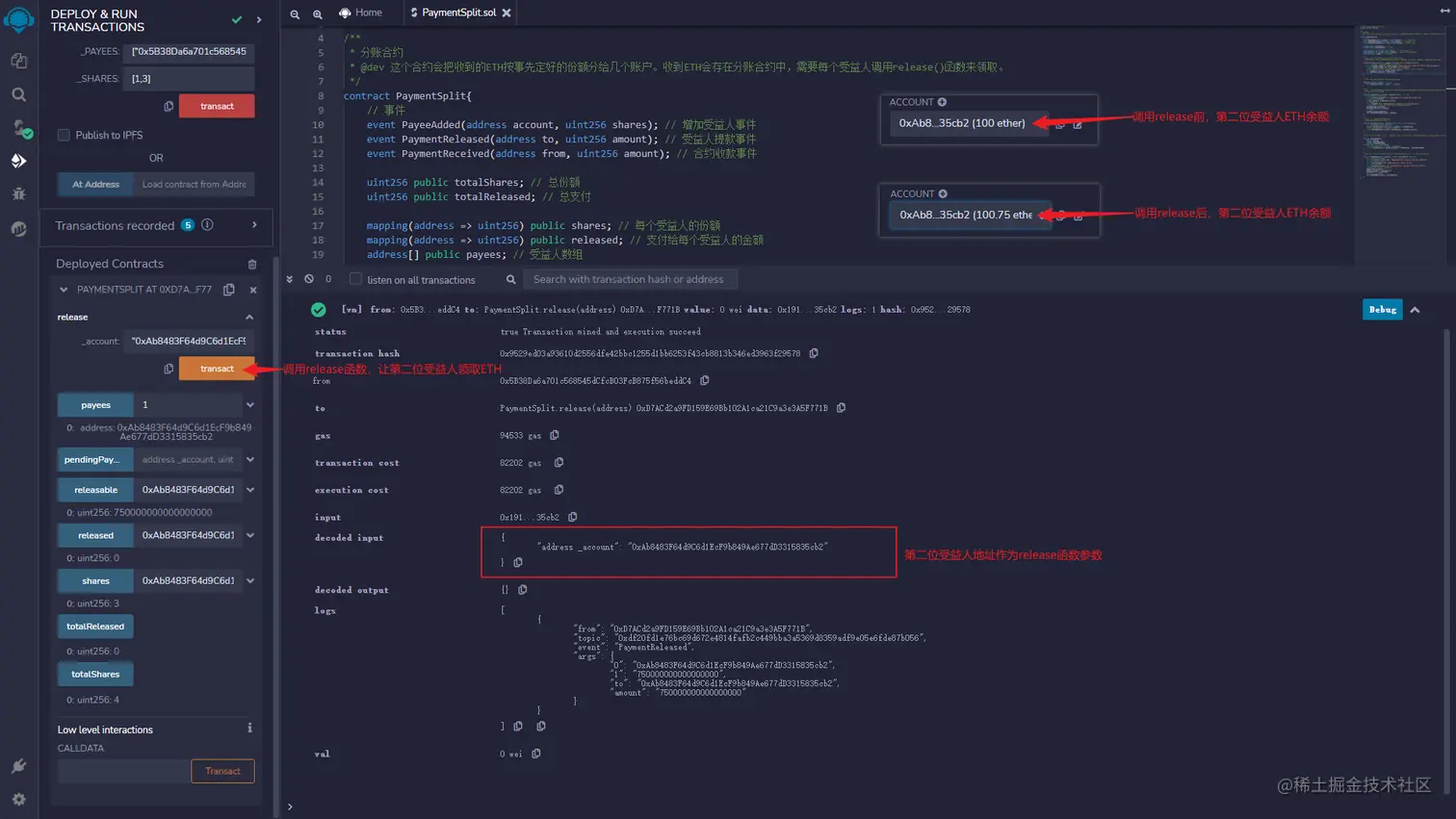Click the At Address button
Image resolution: width=1456 pixels, height=819 pixels.
coord(95,184)
